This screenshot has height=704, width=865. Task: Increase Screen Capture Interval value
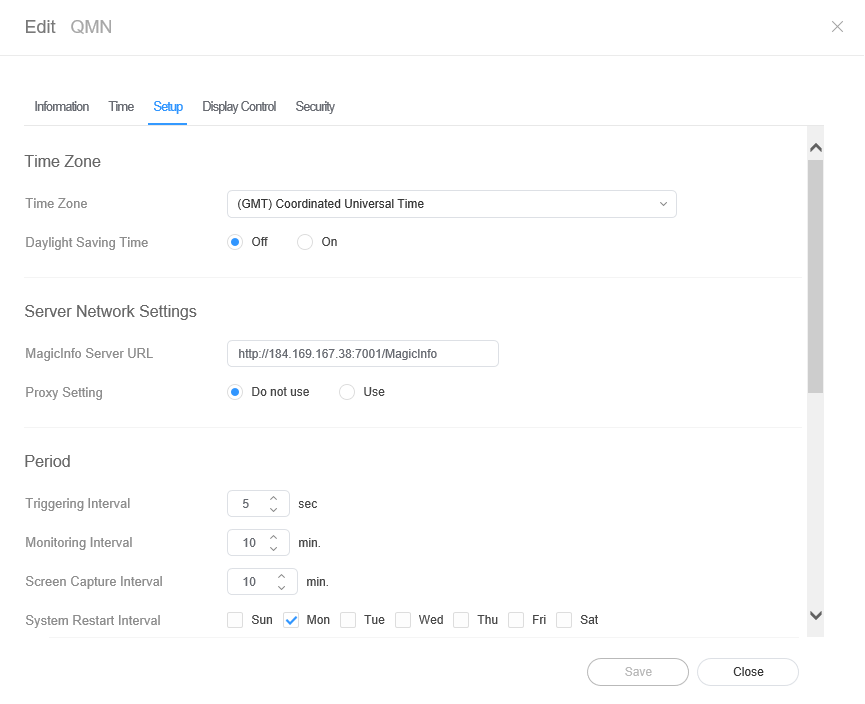point(281,576)
